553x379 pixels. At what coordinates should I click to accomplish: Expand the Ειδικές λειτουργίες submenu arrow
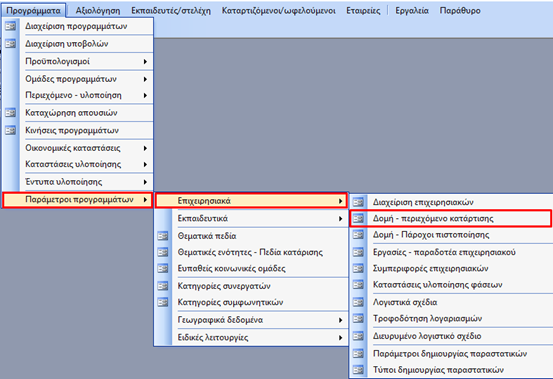pyautogui.click(x=340, y=337)
